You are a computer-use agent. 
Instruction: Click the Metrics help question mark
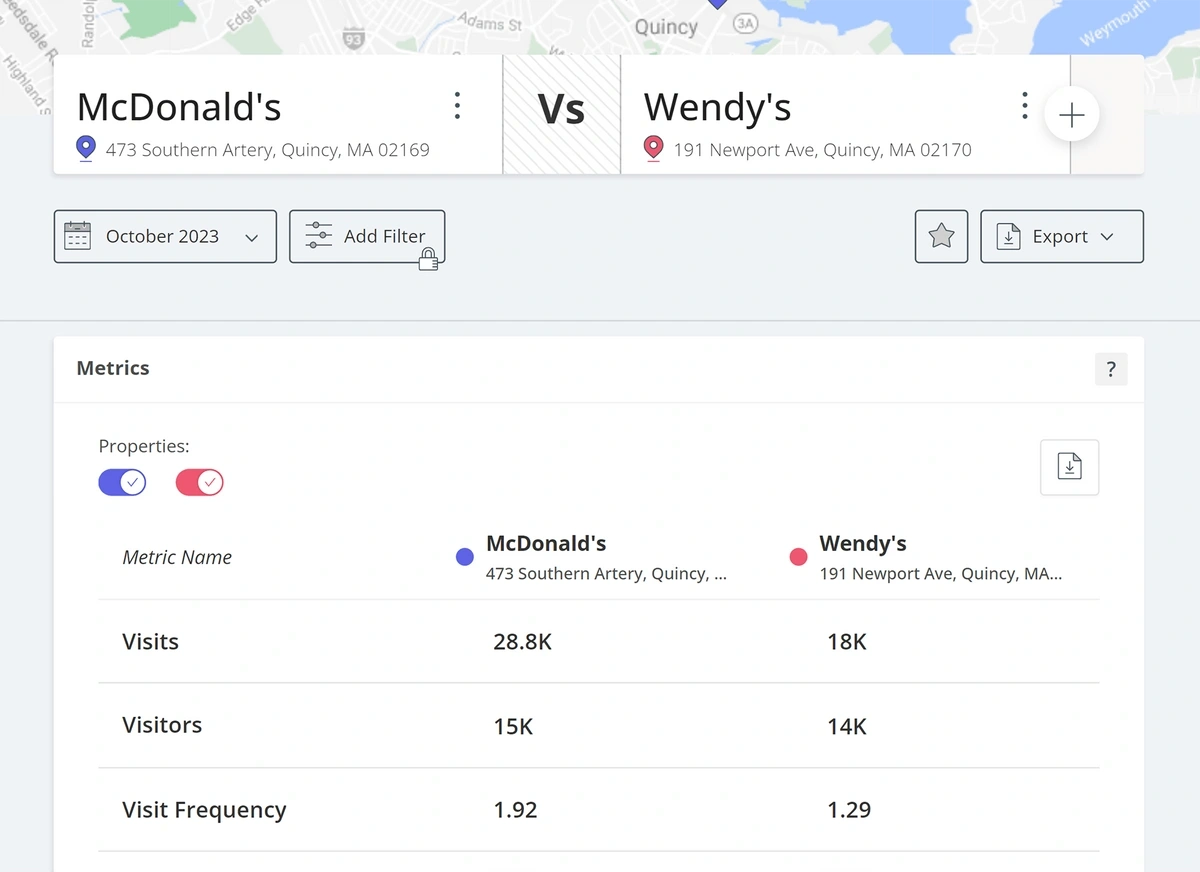[1110, 369]
